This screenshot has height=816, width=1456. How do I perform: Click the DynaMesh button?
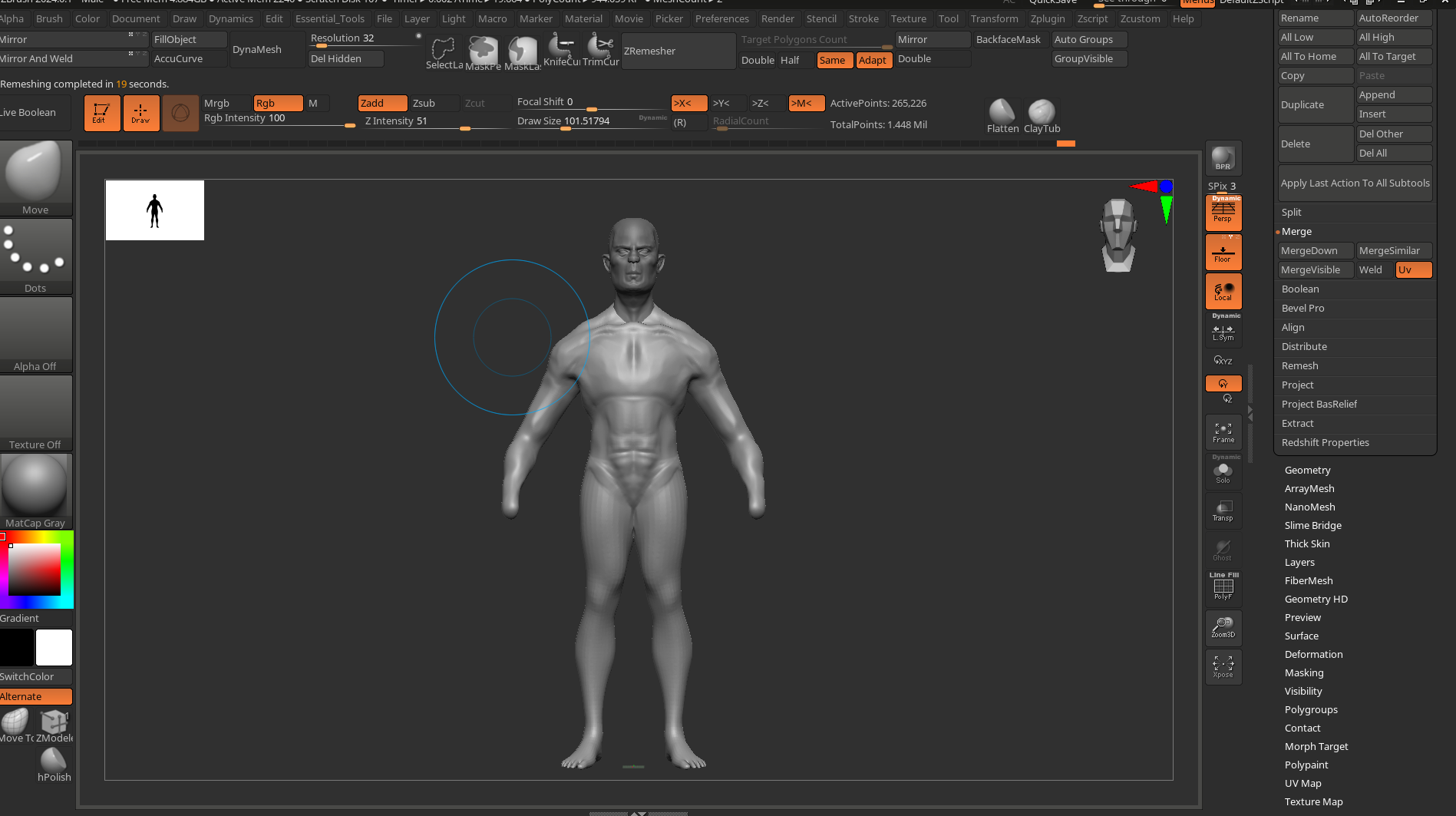pyautogui.click(x=266, y=50)
